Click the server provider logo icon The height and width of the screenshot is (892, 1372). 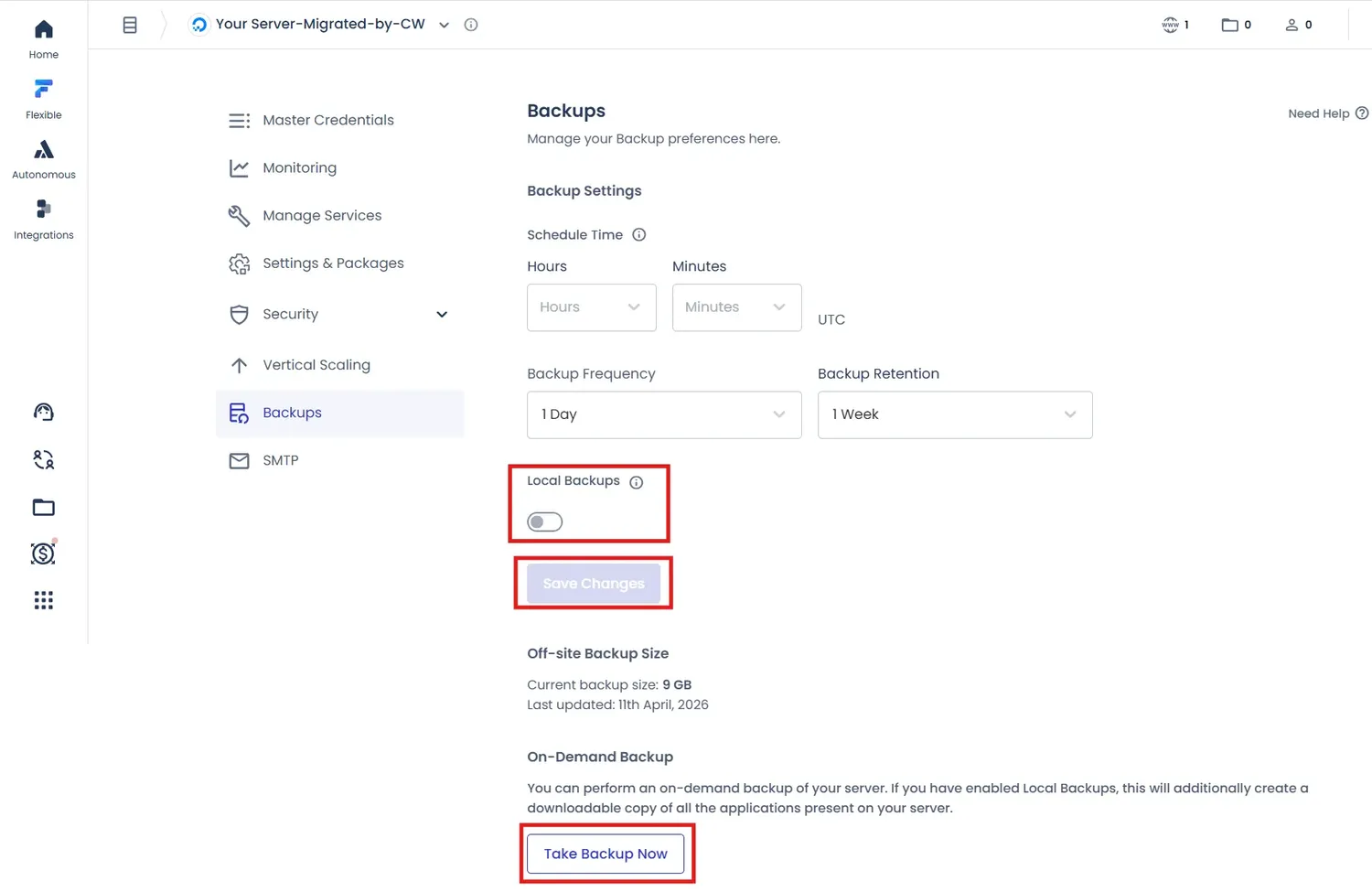198,25
